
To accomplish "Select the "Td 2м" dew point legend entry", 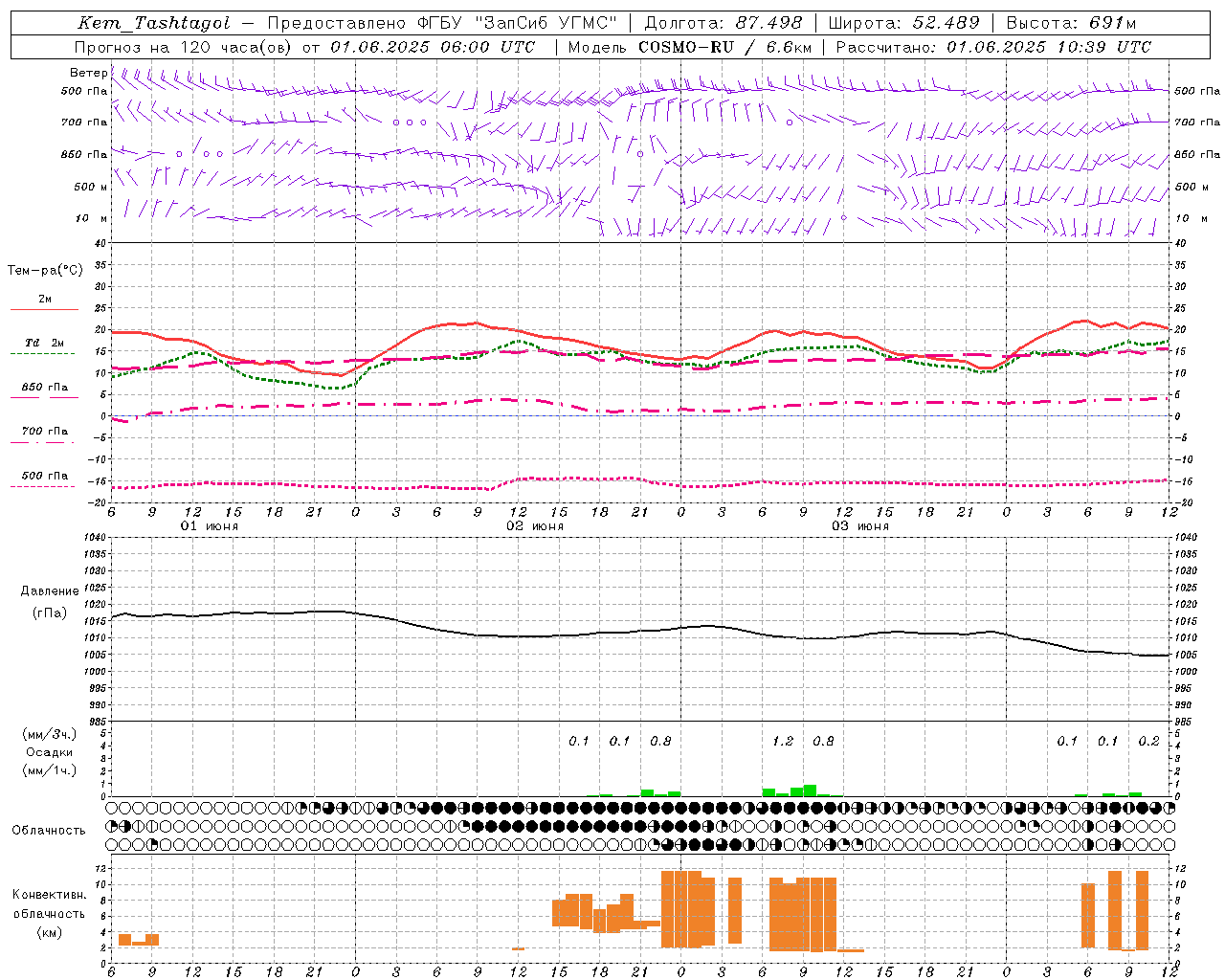I will click(45, 343).
